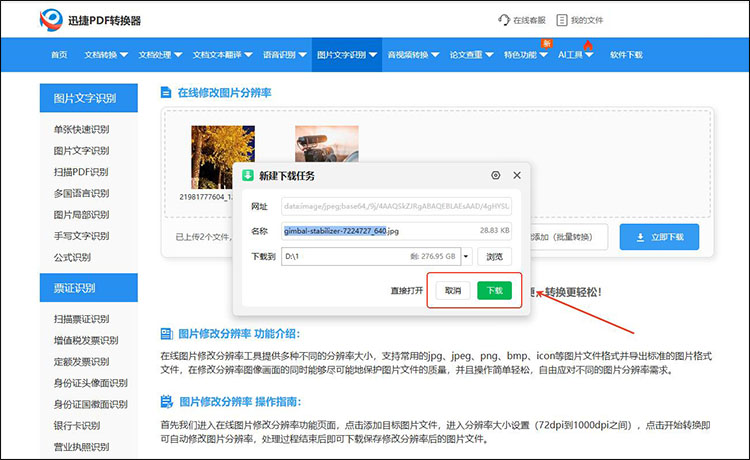Open 手写文字识别 in sidebar
Viewport: 750px width, 460px height.
click(81, 236)
